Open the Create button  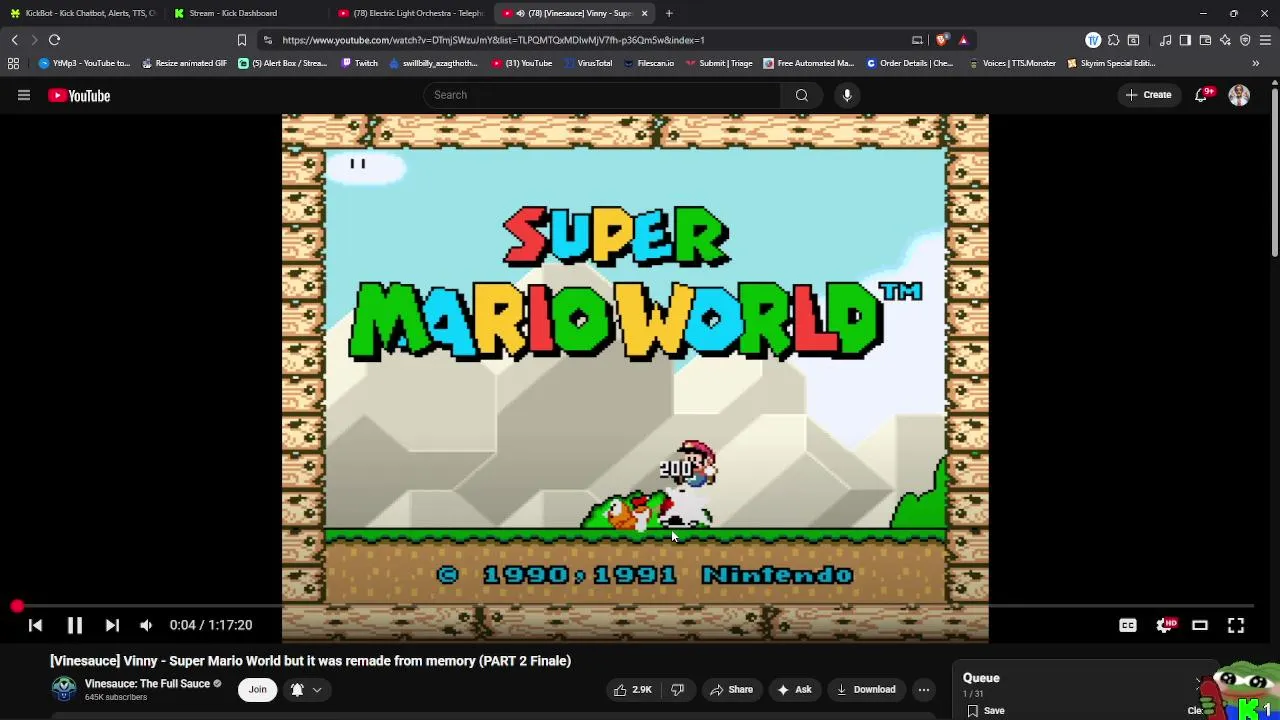click(x=1148, y=95)
